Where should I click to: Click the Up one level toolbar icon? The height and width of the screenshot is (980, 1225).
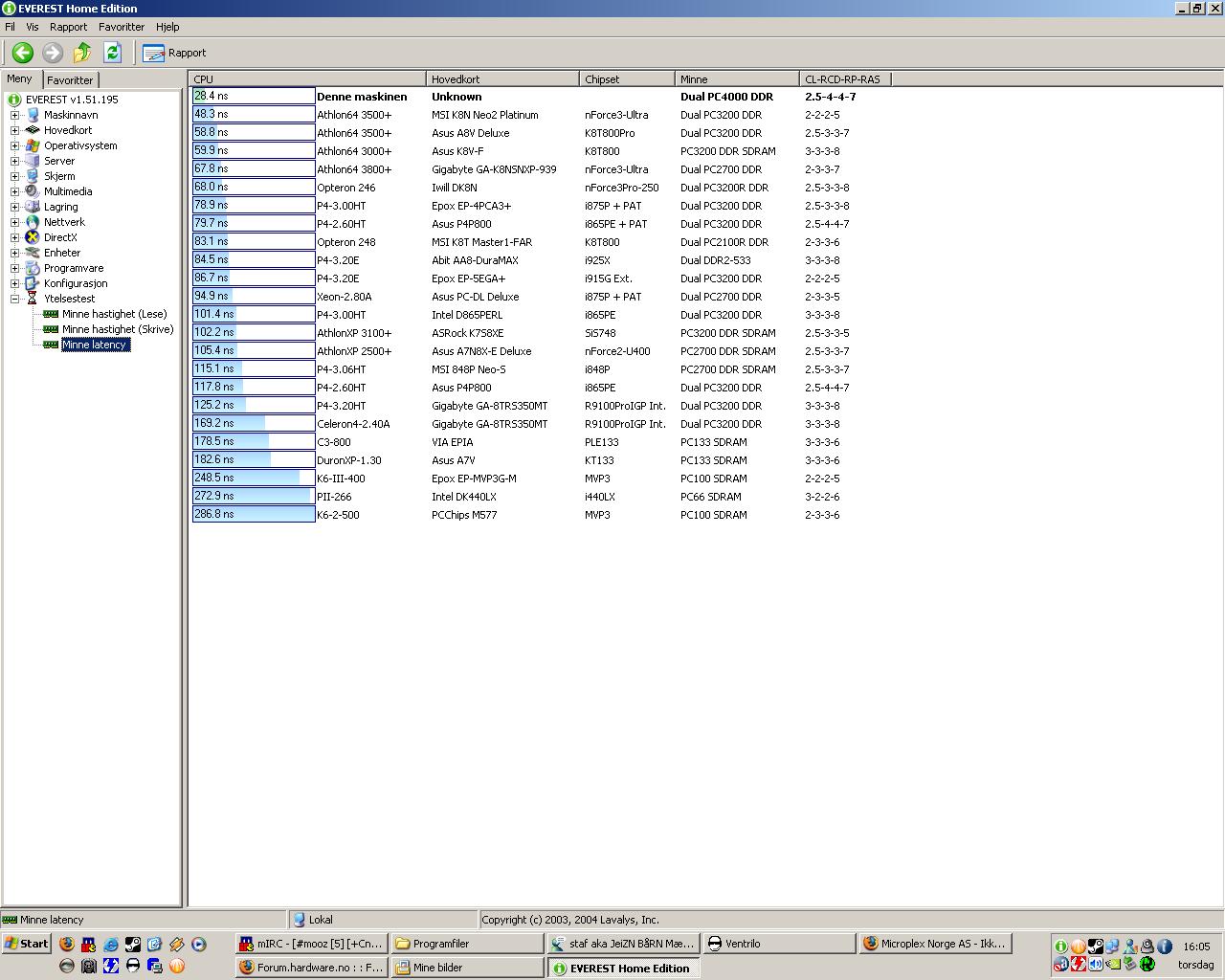(82, 53)
